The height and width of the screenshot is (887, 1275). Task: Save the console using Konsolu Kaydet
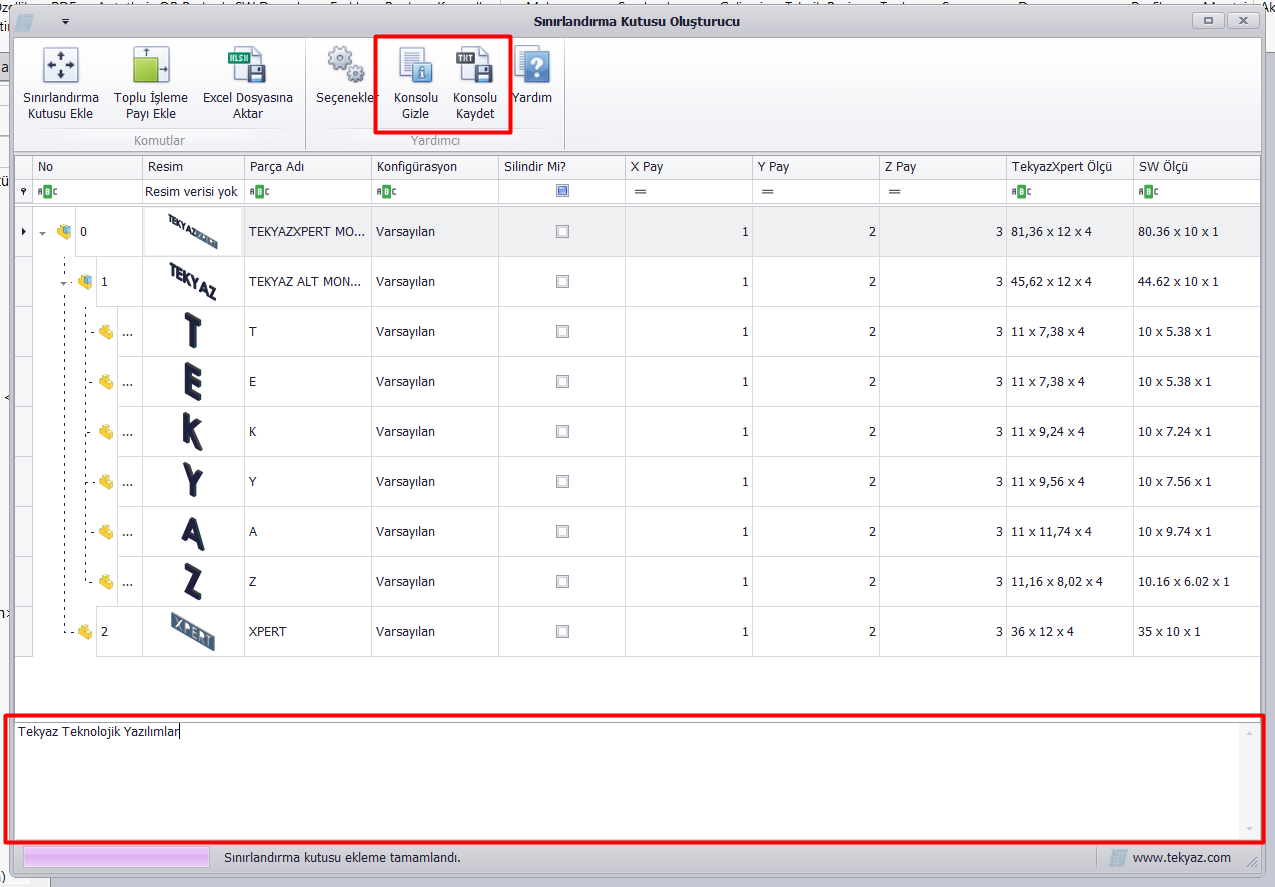474,65
